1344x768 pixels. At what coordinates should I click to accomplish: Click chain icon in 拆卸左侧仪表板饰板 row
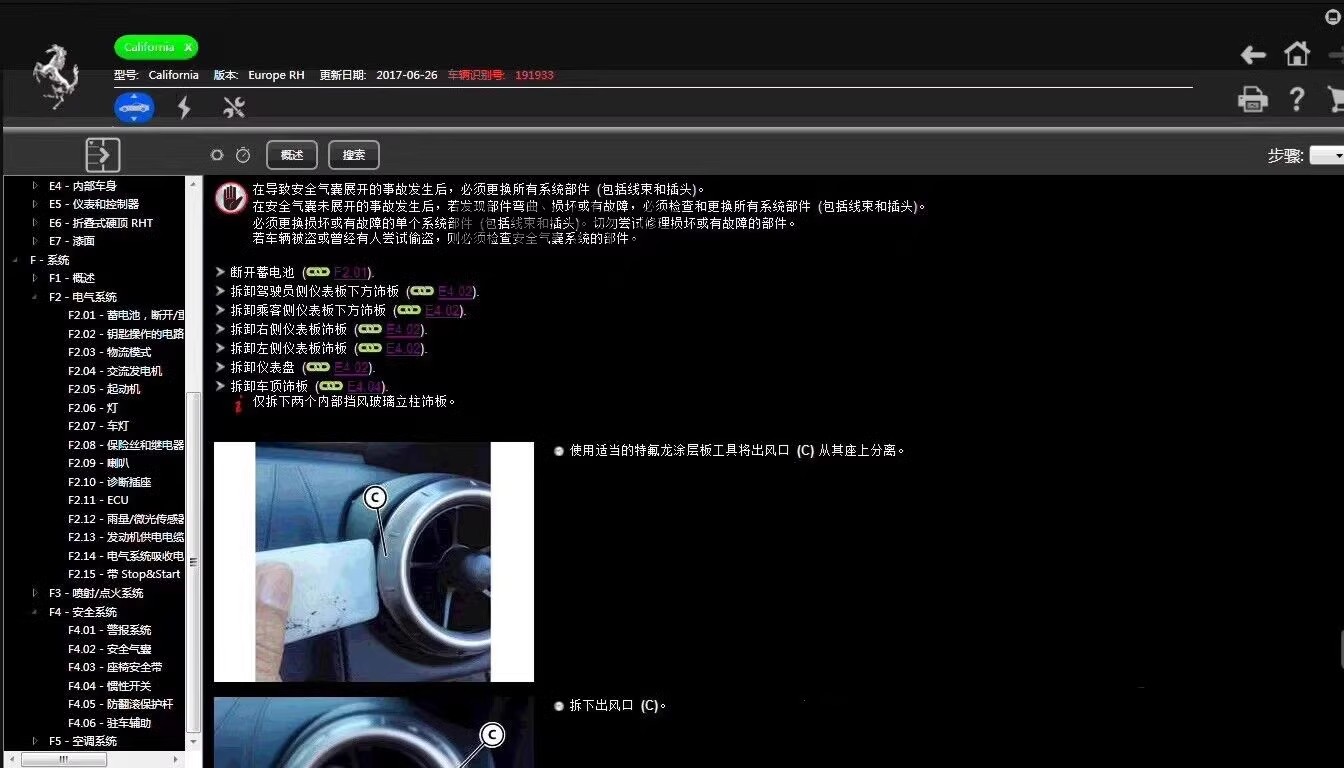click(370, 348)
